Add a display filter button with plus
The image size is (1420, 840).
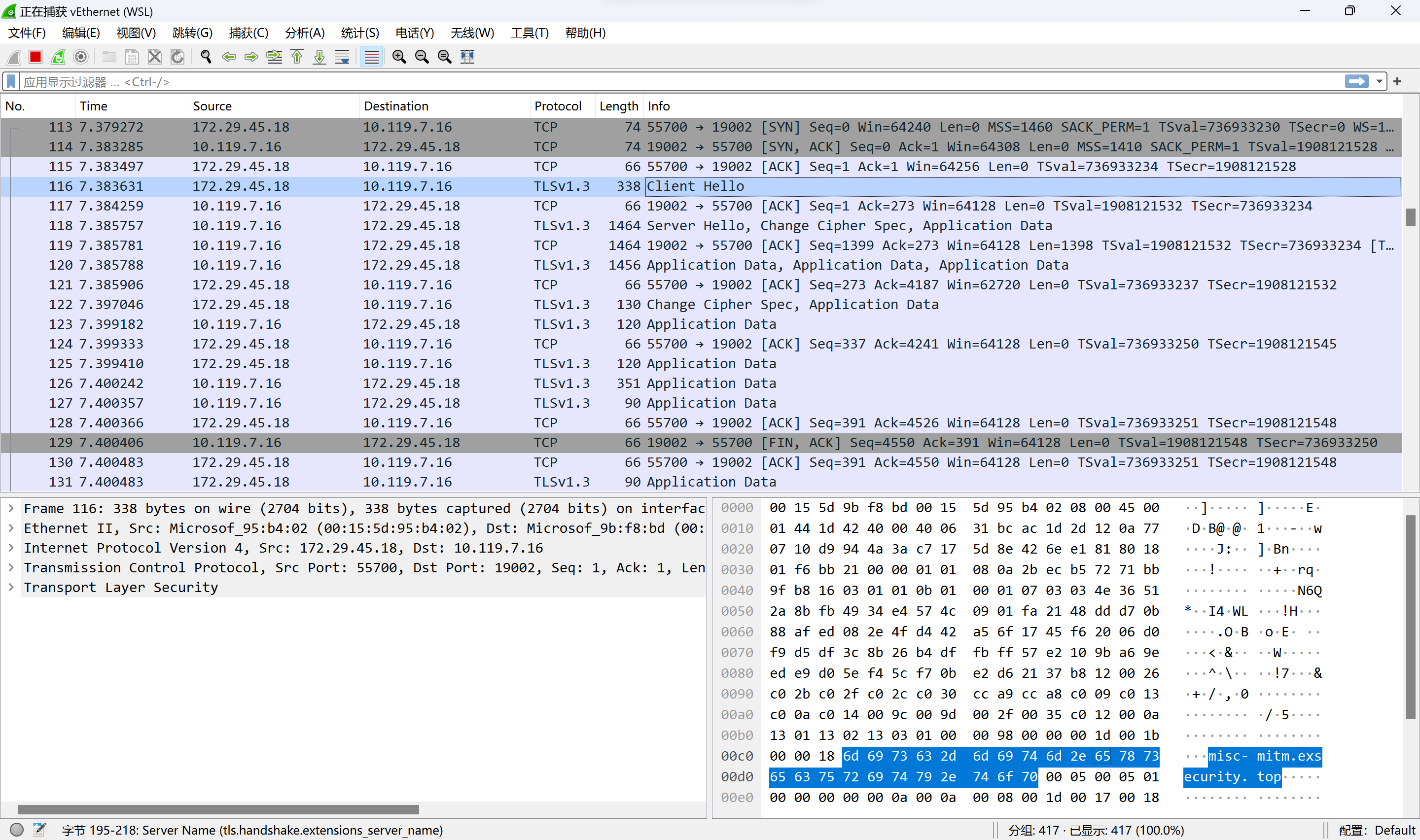point(1397,81)
